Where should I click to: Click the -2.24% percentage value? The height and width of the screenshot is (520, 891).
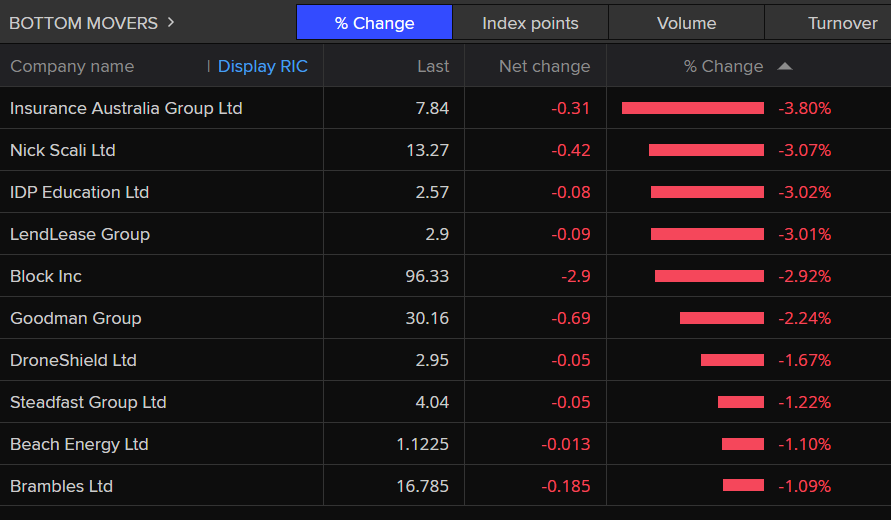805,318
